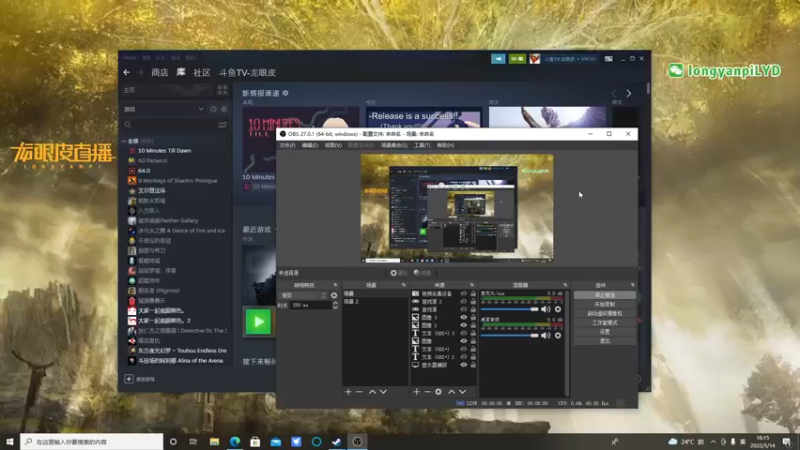Adjust the Desktop Audio (桌面音频) volume slider
The height and width of the screenshot is (450, 800).
(509, 335)
